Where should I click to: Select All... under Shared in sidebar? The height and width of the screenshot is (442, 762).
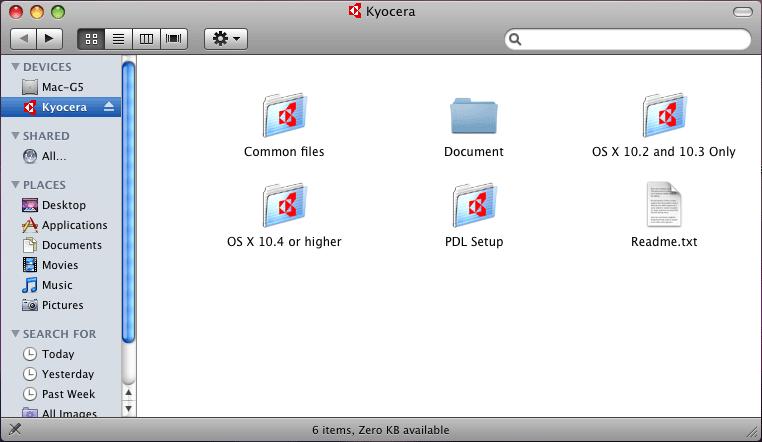[x=61, y=156]
